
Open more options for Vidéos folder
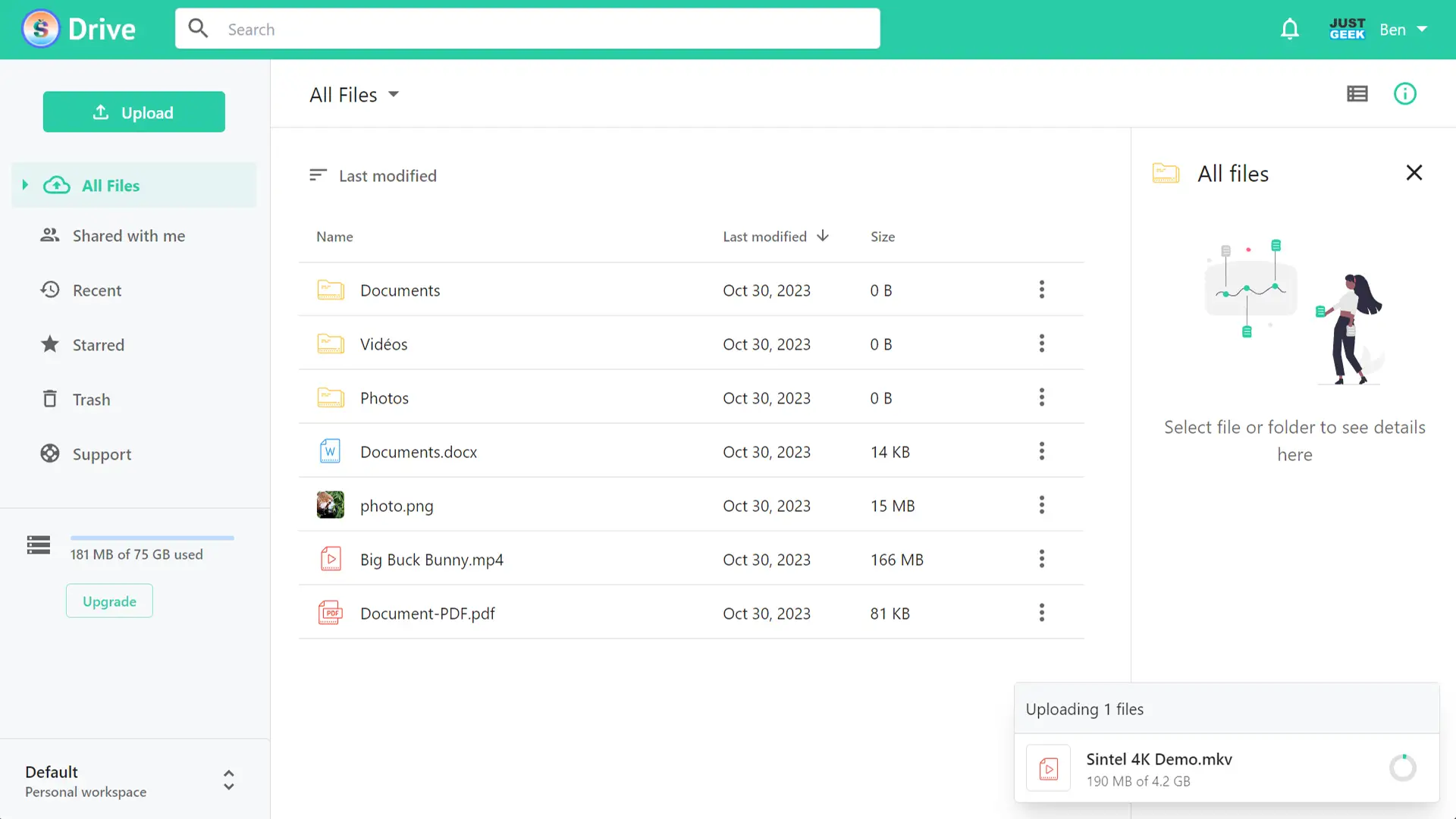pos(1042,344)
